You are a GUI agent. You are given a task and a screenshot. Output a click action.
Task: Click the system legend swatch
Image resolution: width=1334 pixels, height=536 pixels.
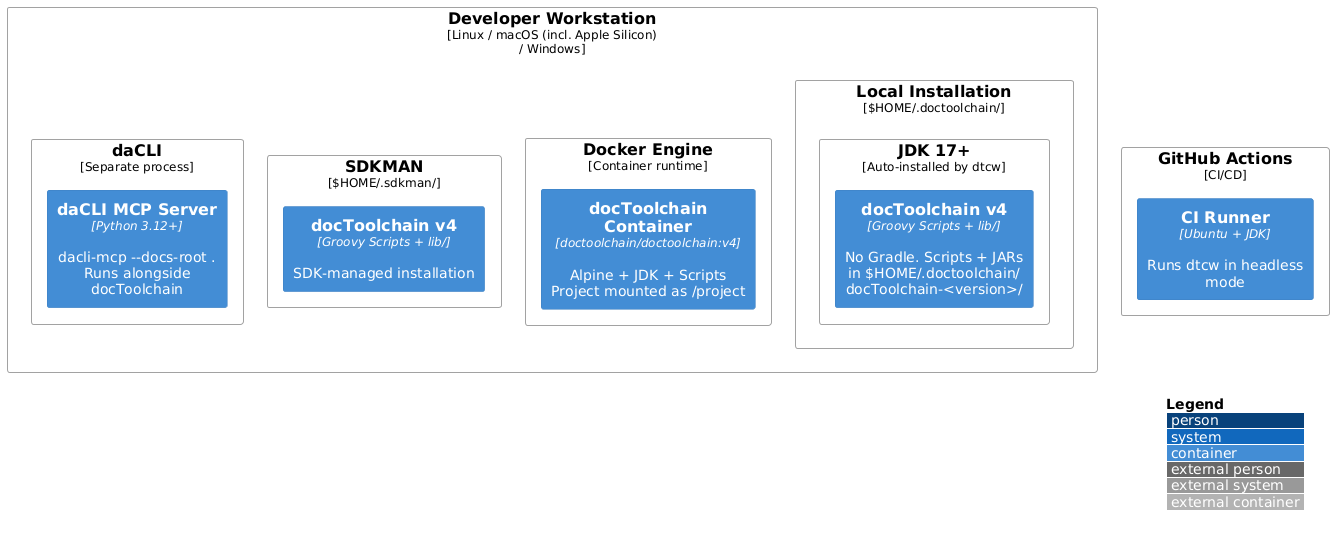[x=1235, y=437]
